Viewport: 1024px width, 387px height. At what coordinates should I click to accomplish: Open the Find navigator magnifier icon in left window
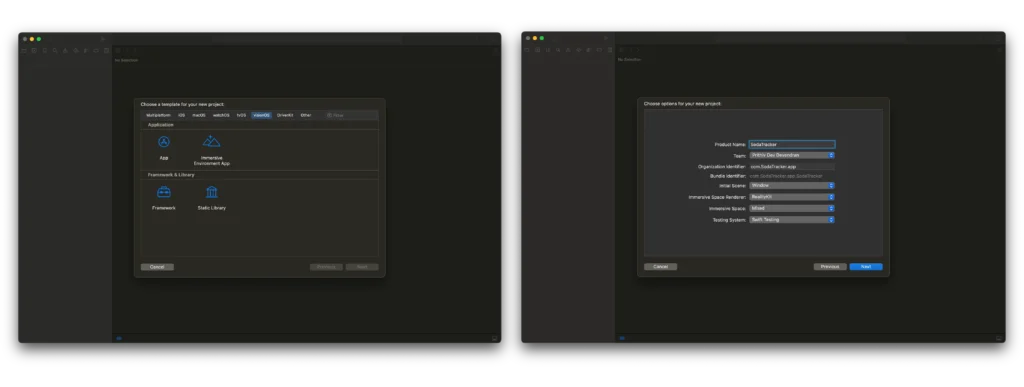click(x=55, y=50)
